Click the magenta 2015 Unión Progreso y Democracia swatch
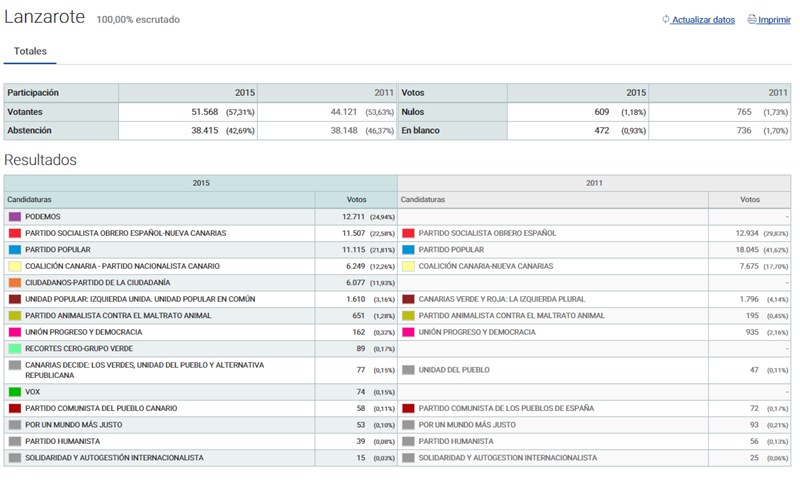 (15, 332)
